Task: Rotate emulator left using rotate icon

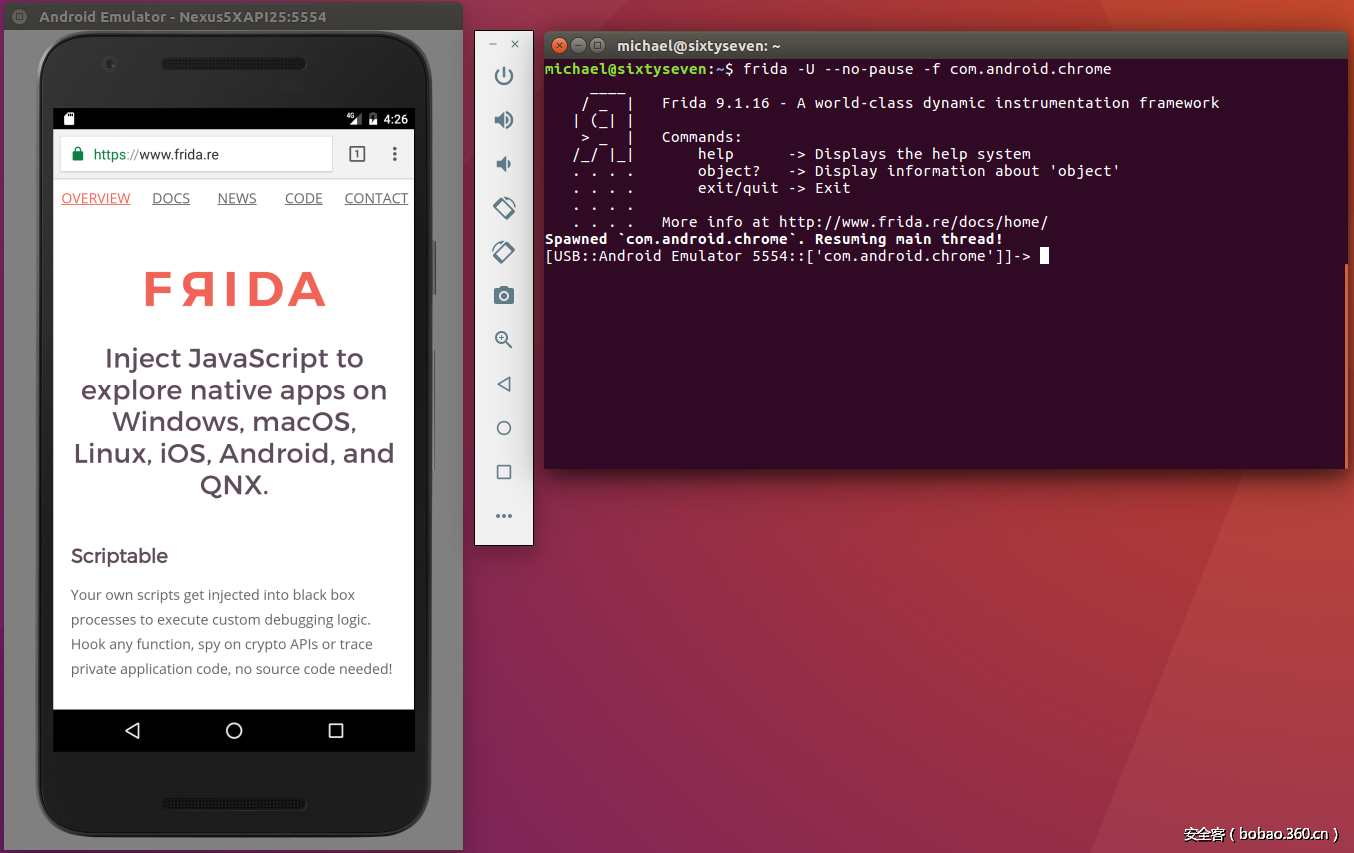Action: 504,208
